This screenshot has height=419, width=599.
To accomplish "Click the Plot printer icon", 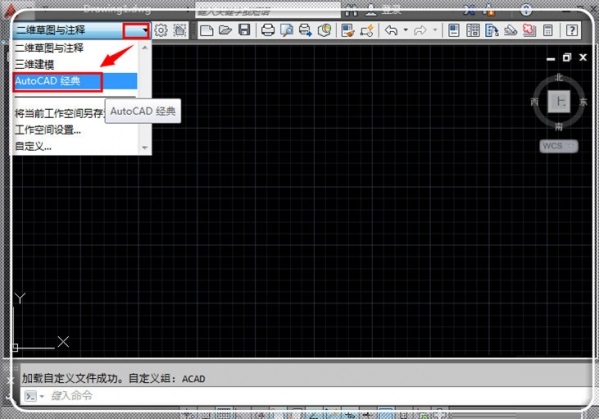I will [x=268, y=30].
